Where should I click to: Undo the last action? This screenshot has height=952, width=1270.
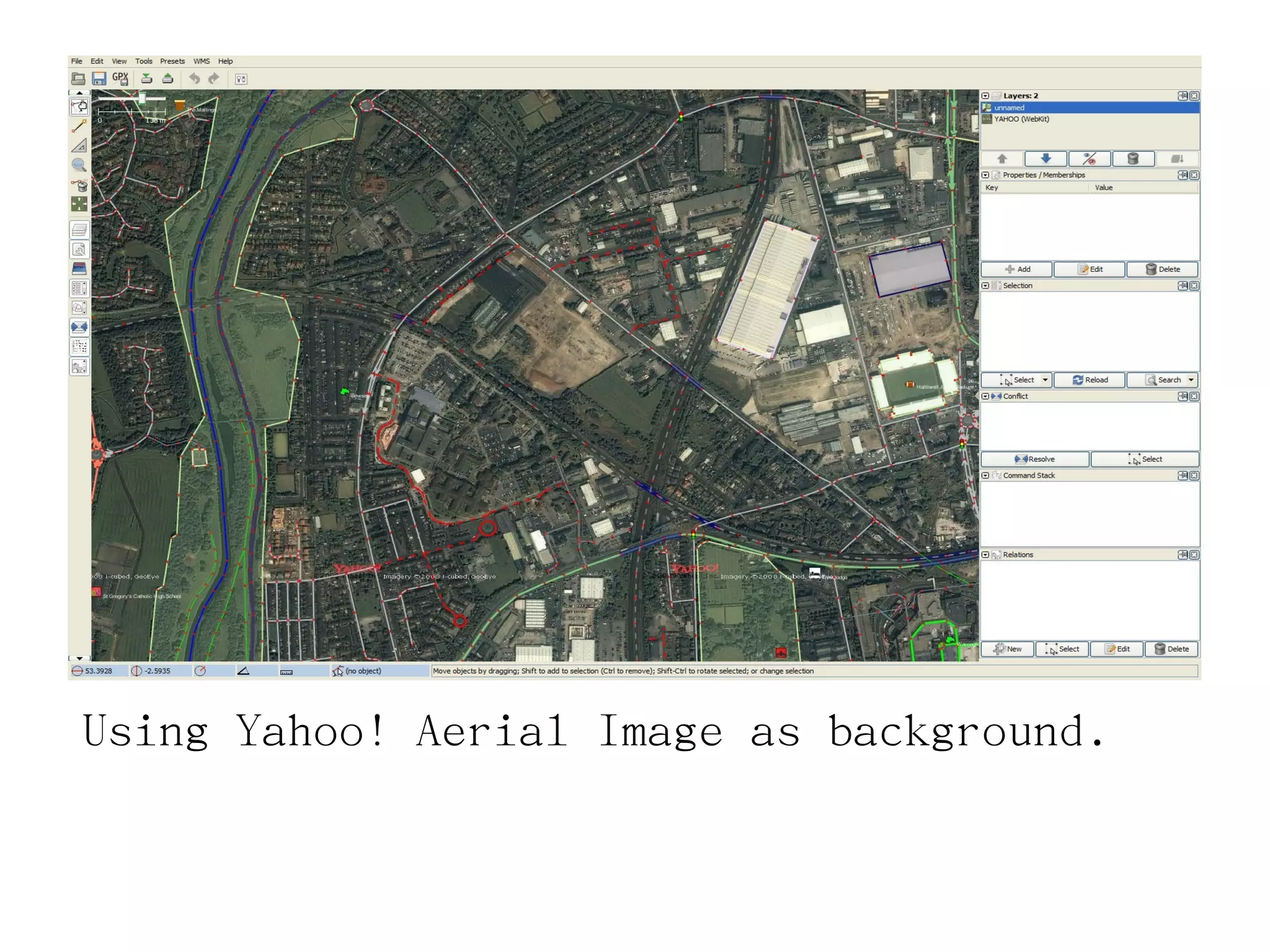pos(195,79)
